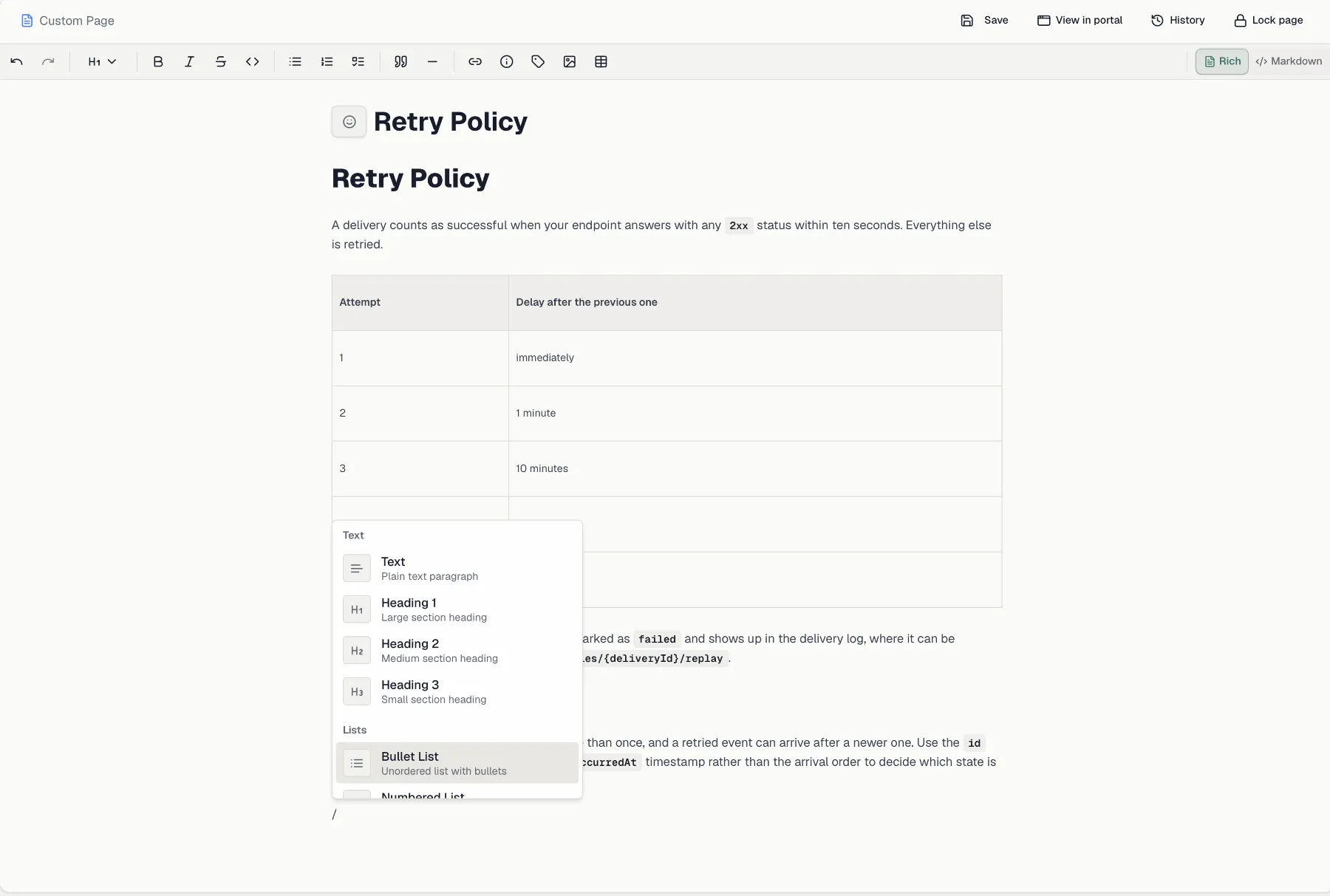Apply strikethrough formatting
The height and width of the screenshot is (896, 1330).
click(x=221, y=62)
